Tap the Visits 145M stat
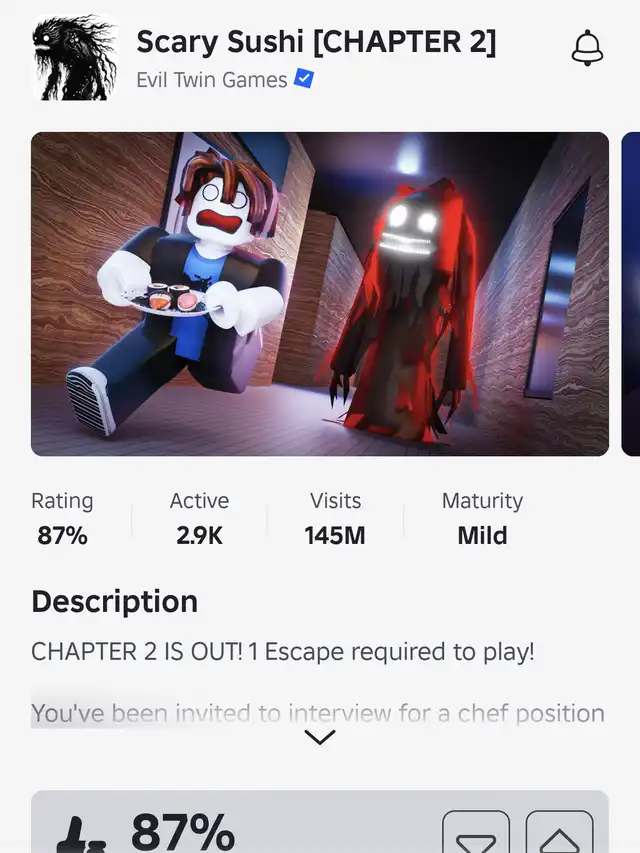The height and width of the screenshot is (853, 640). pos(335,518)
